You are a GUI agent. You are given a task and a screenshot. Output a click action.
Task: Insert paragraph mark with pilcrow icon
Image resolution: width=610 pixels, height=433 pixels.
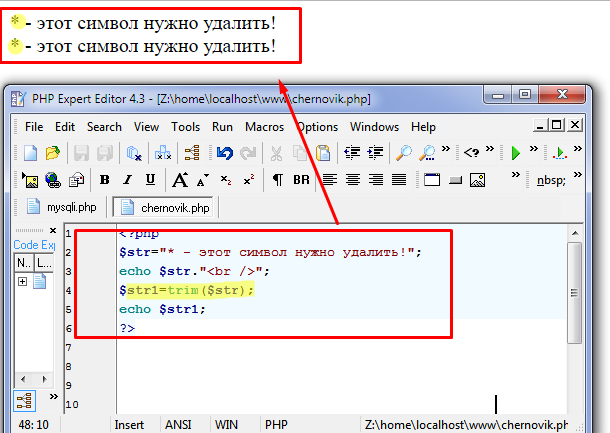coord(278,180)
